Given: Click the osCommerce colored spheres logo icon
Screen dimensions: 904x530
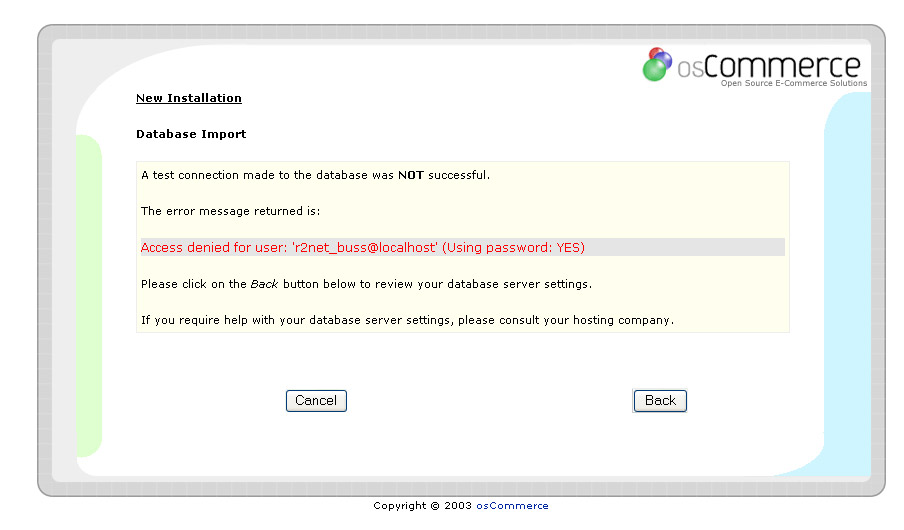Looking at the screenshot, I should (657, 64).
